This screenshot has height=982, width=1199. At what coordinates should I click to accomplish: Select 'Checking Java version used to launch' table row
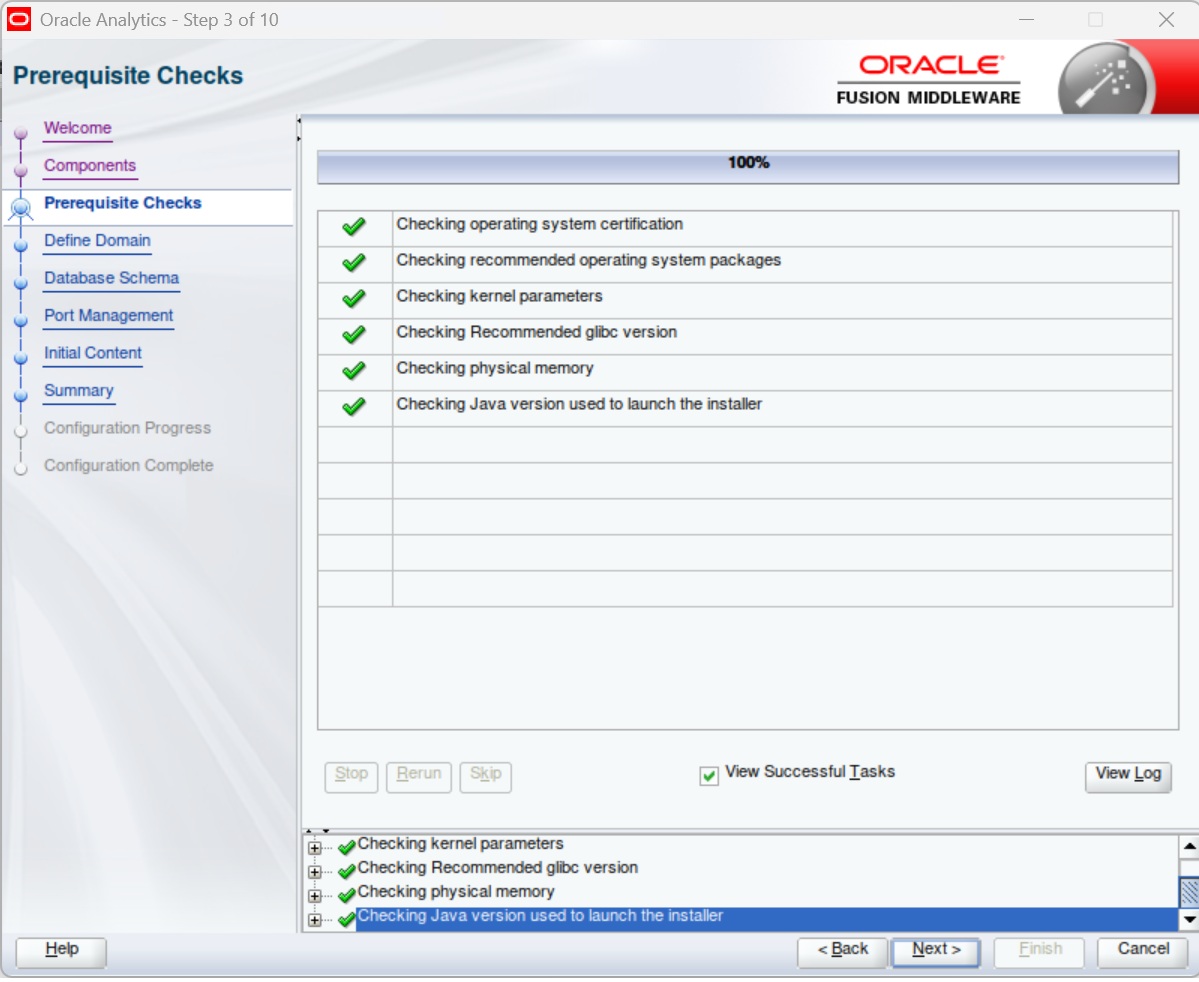(745, 406)
